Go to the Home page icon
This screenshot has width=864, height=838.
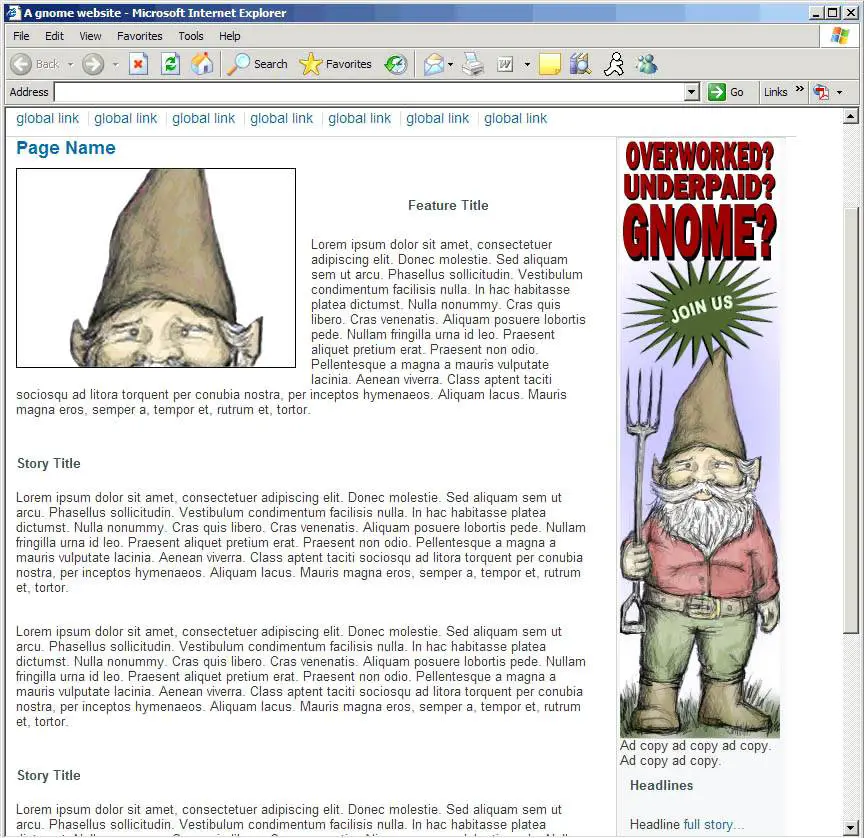click(x=202, y=64)
